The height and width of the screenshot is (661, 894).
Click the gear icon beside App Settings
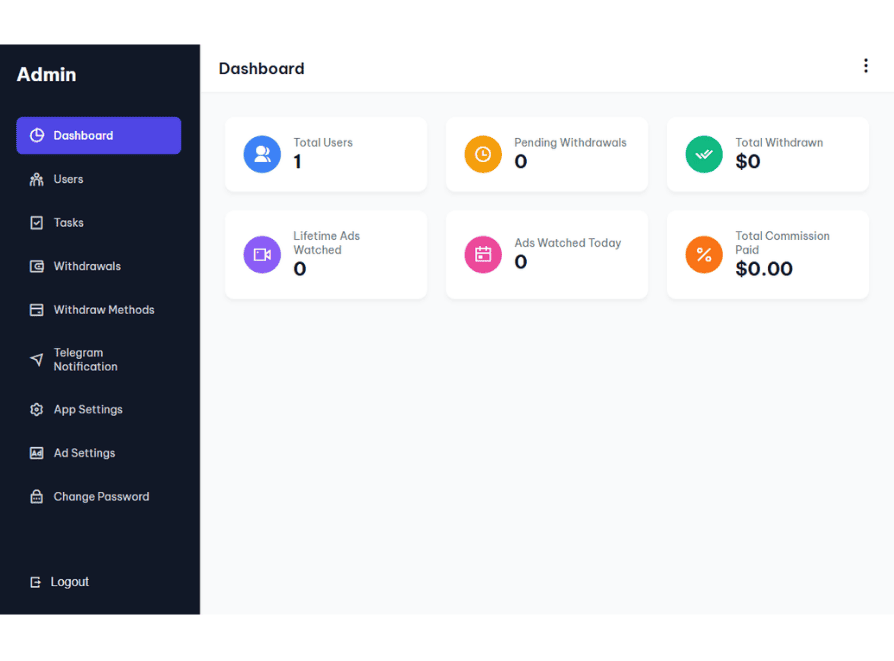(x=37, y=410)
